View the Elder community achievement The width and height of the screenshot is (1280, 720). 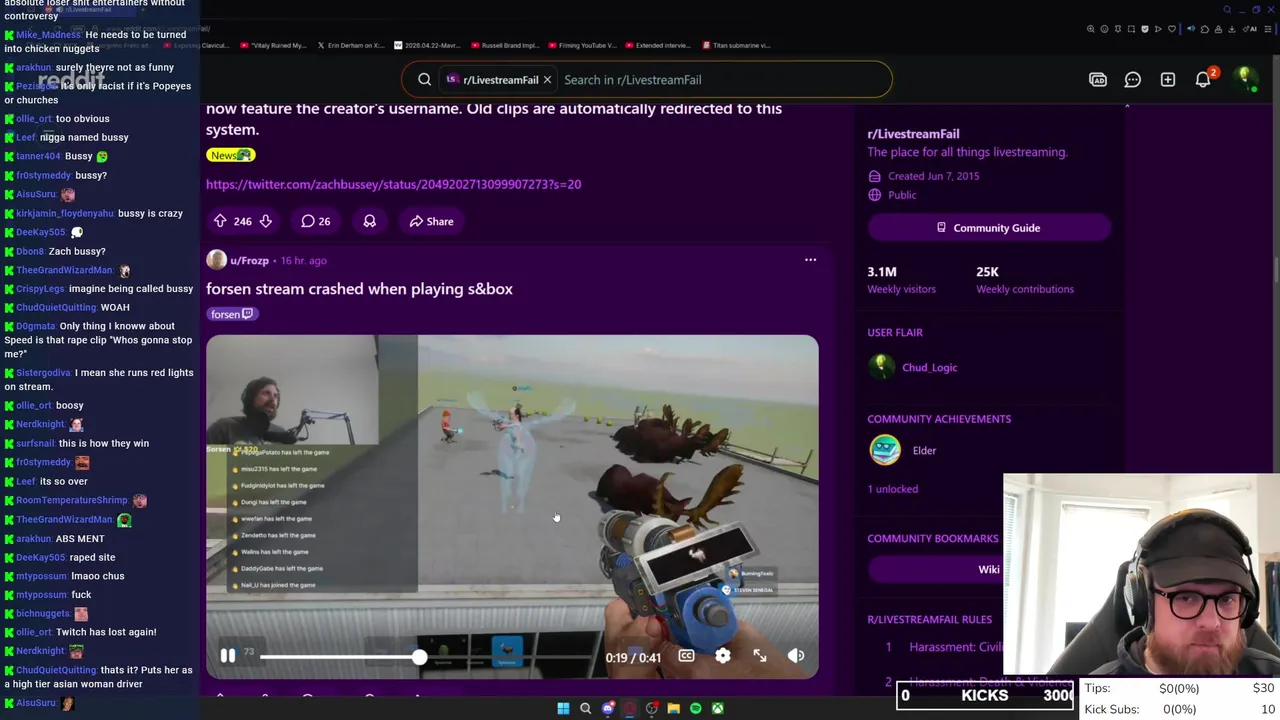924,451
